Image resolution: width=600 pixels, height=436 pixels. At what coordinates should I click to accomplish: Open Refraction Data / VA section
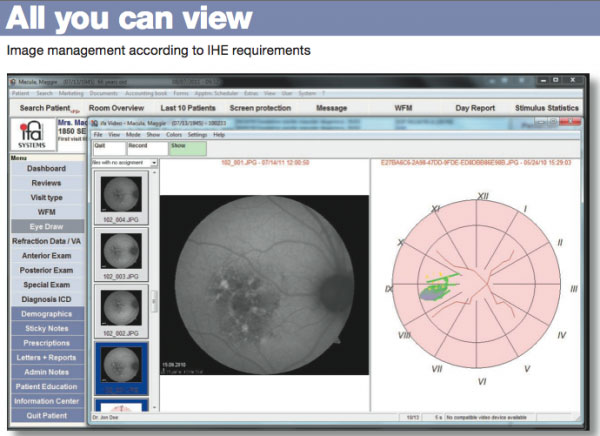(46, 241)
